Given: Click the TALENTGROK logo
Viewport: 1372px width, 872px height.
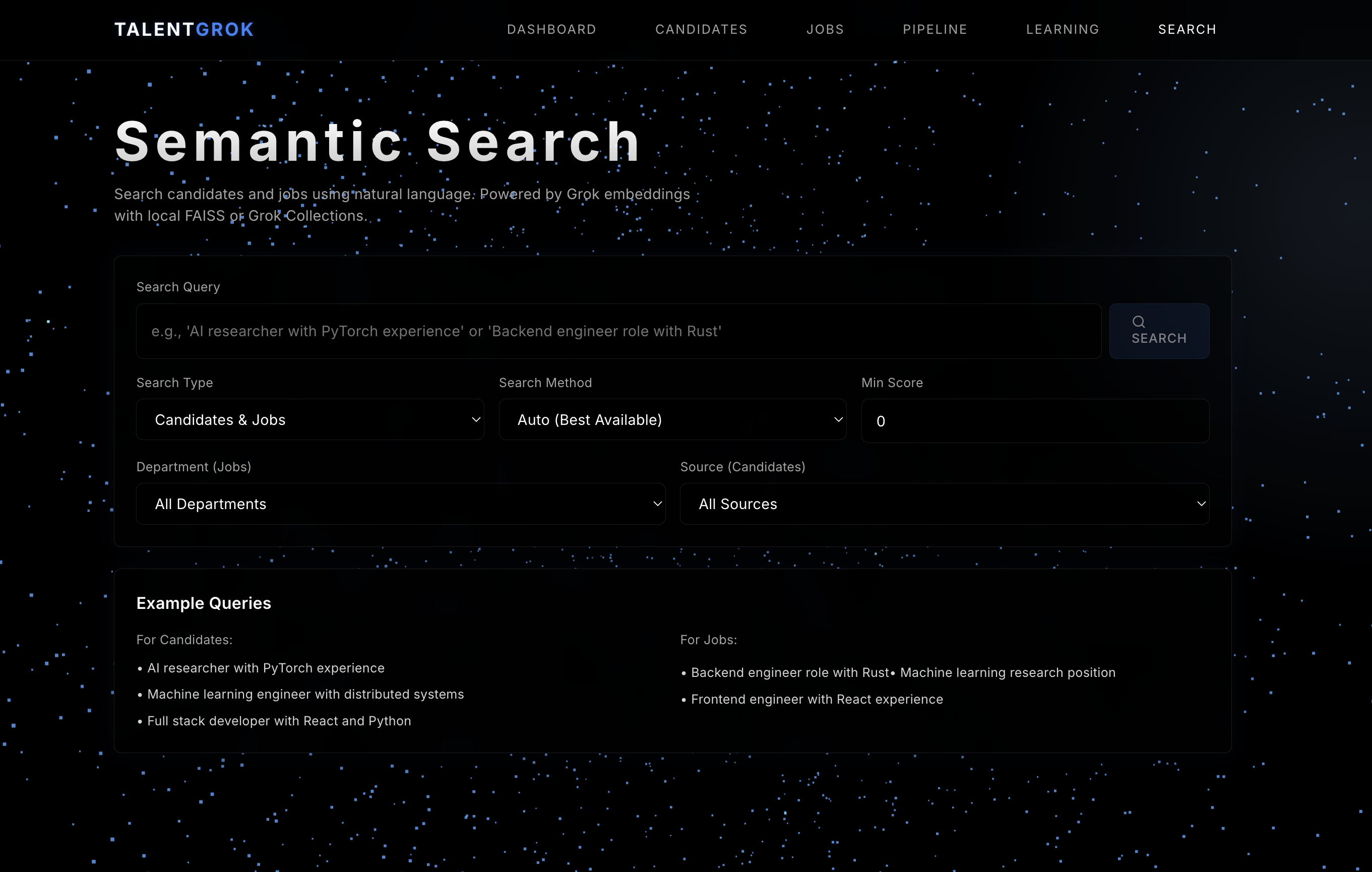Looking at the screenshot, I should click(184, 30).
